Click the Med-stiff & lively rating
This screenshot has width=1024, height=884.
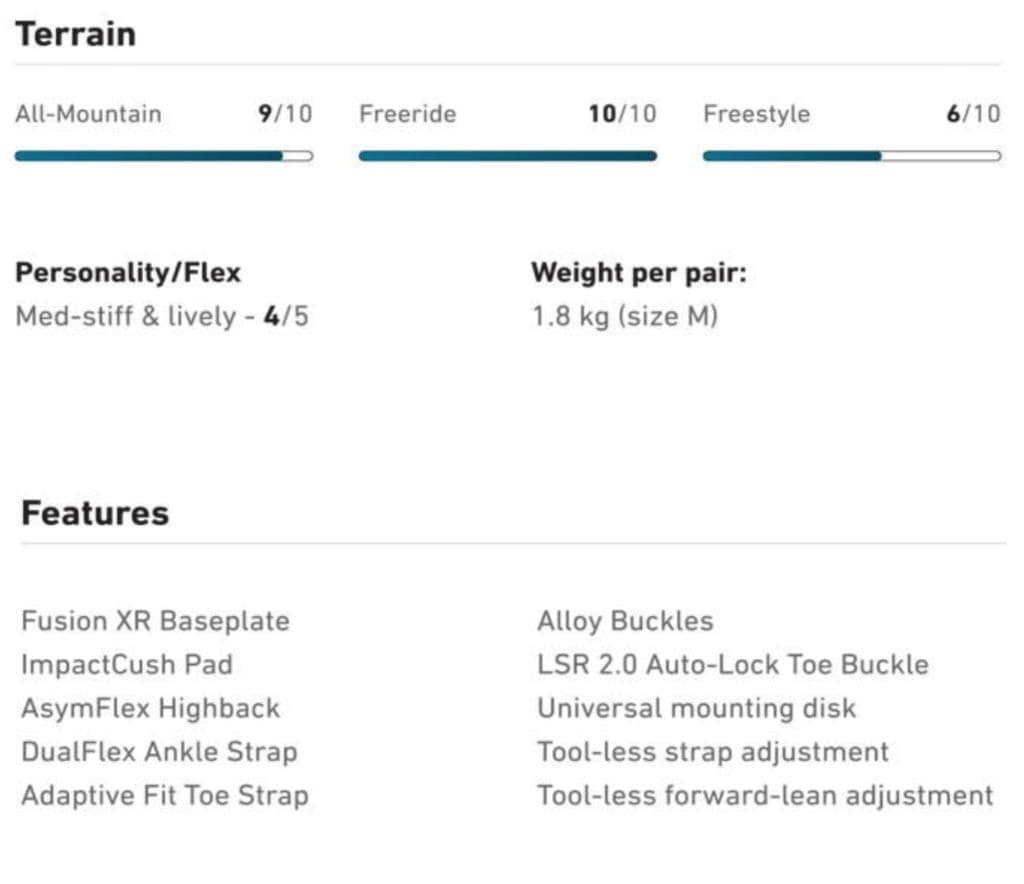point(162,317)
